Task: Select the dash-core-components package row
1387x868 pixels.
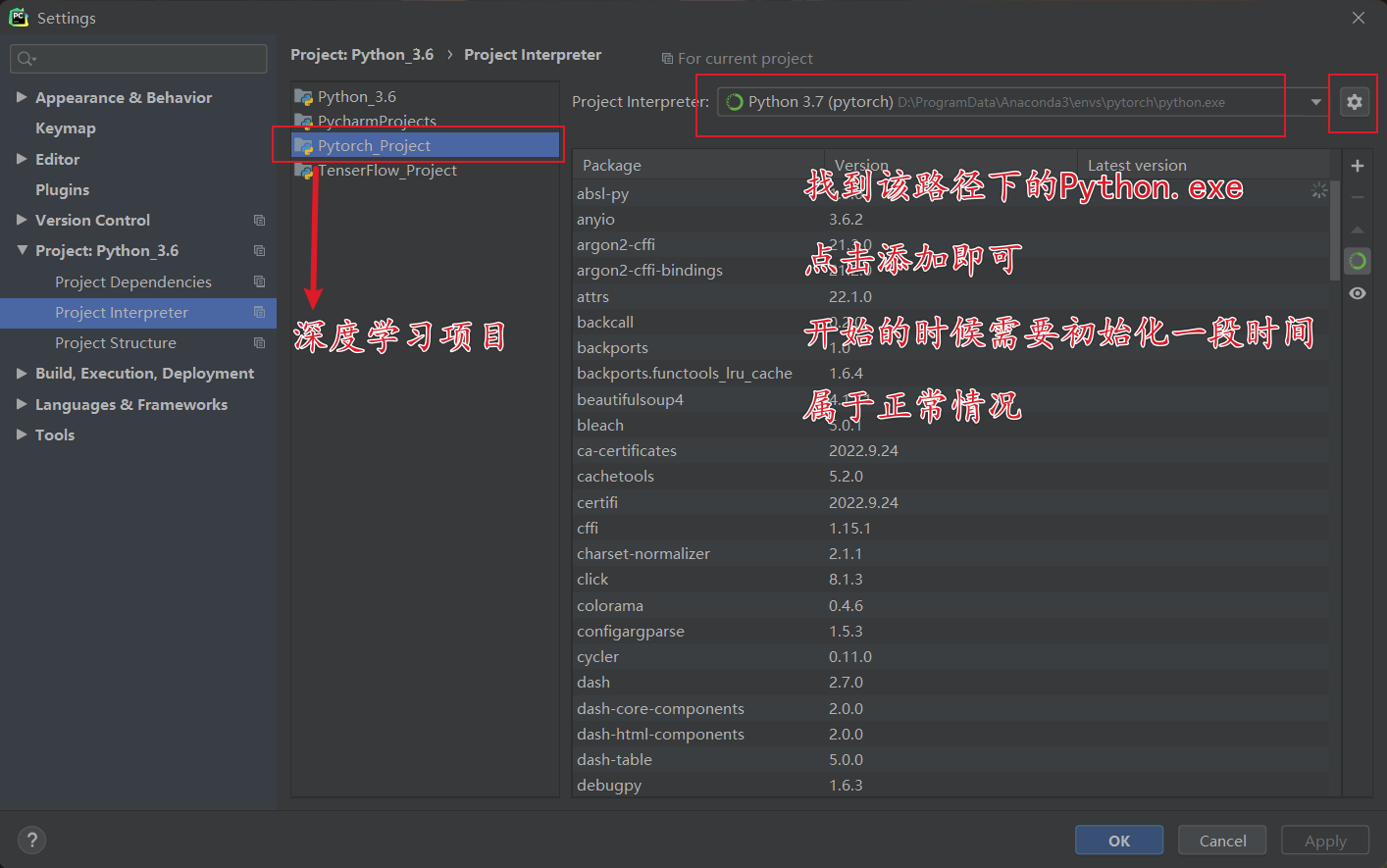Action: pyautogui.click(x=950, y=708)
